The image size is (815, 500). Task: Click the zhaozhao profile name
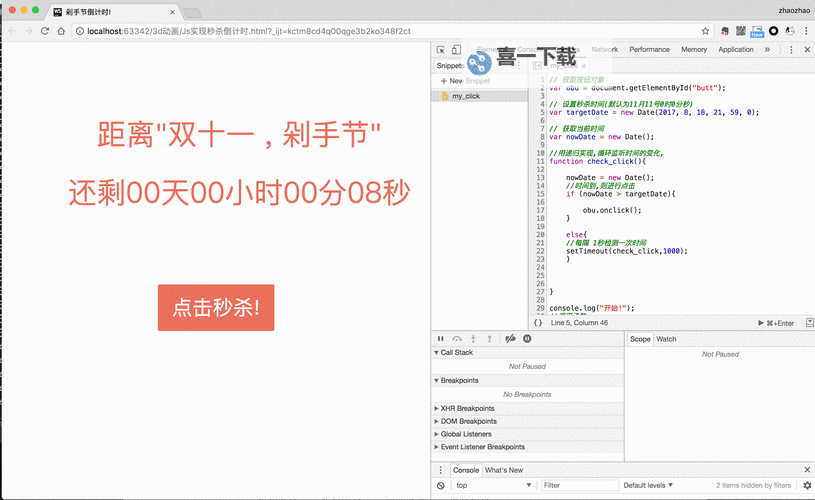pyautogui.click(x=794, y=10)
